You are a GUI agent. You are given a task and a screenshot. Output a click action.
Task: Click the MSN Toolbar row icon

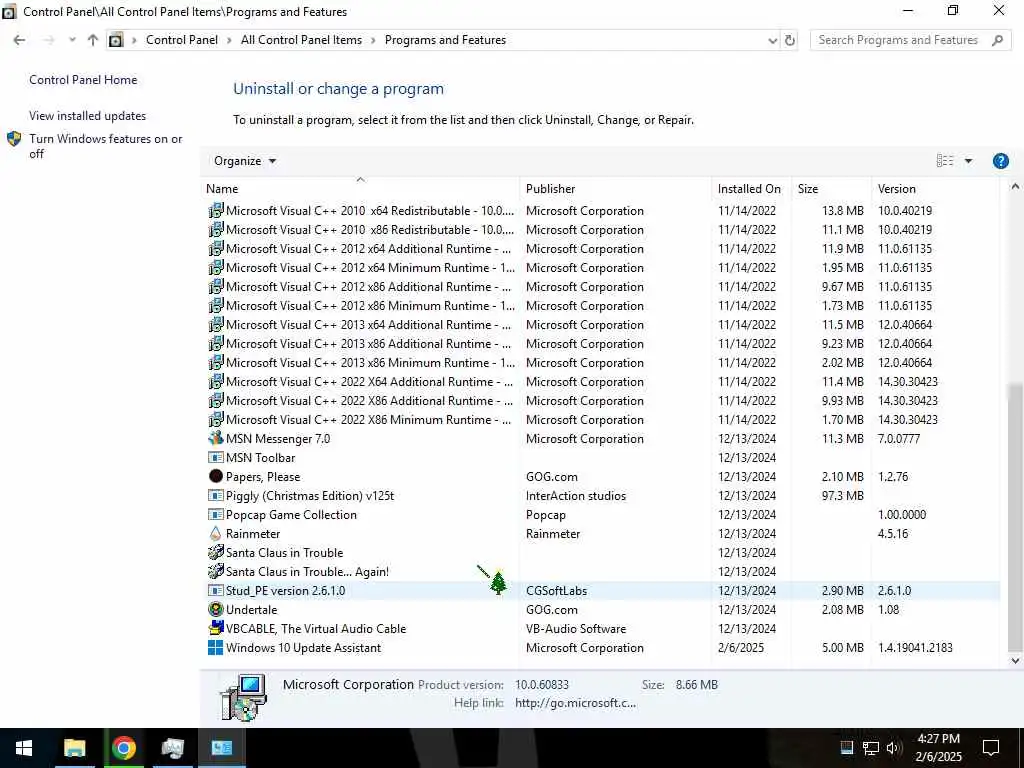[216, 457]
